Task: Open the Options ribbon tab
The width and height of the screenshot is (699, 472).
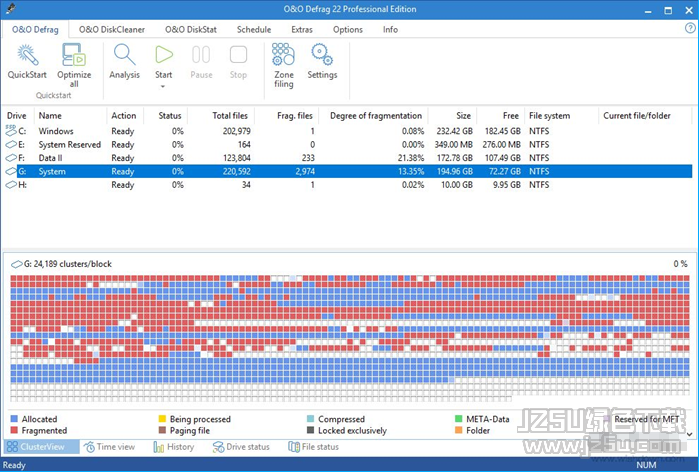Action: (x=348, y=29)
